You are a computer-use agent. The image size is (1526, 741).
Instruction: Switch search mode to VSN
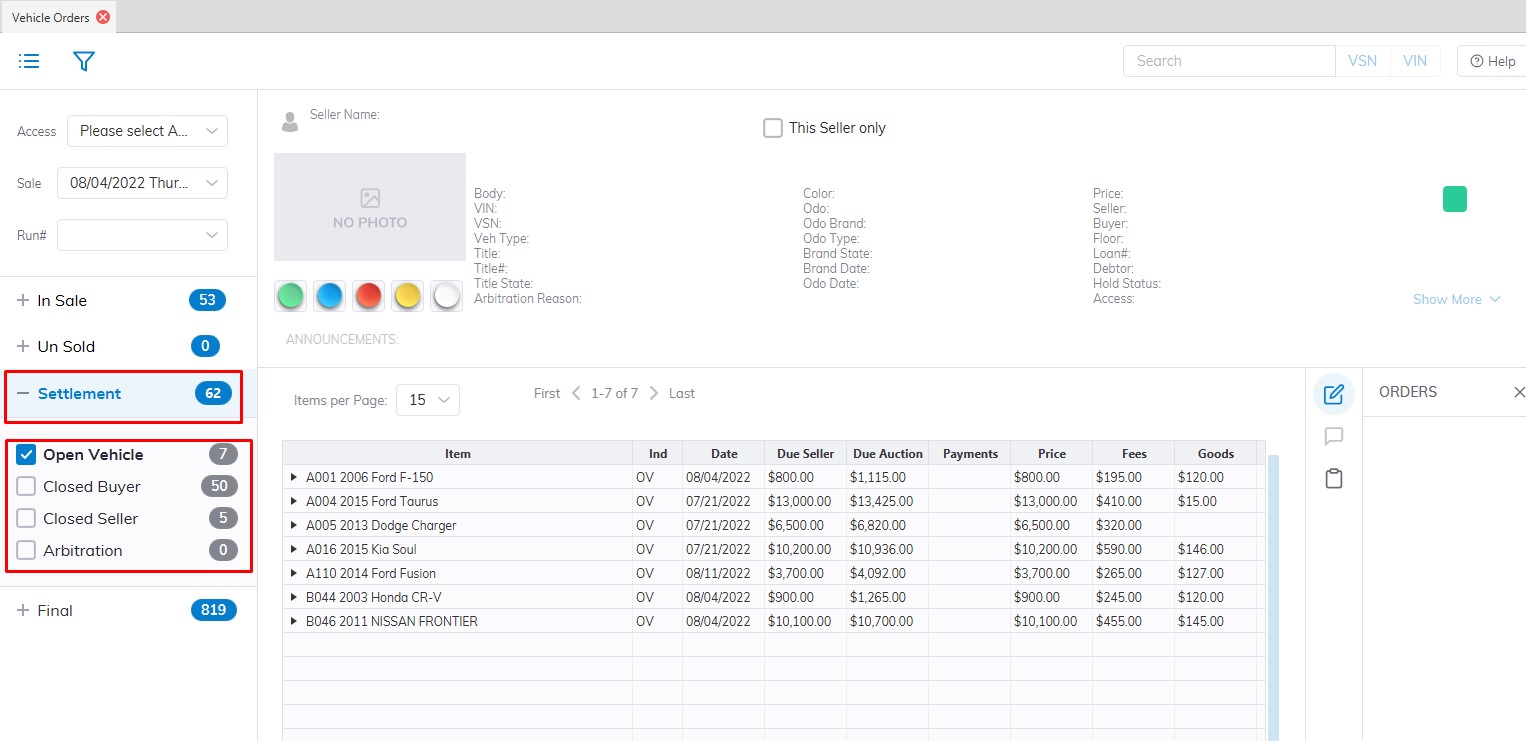1362,61
